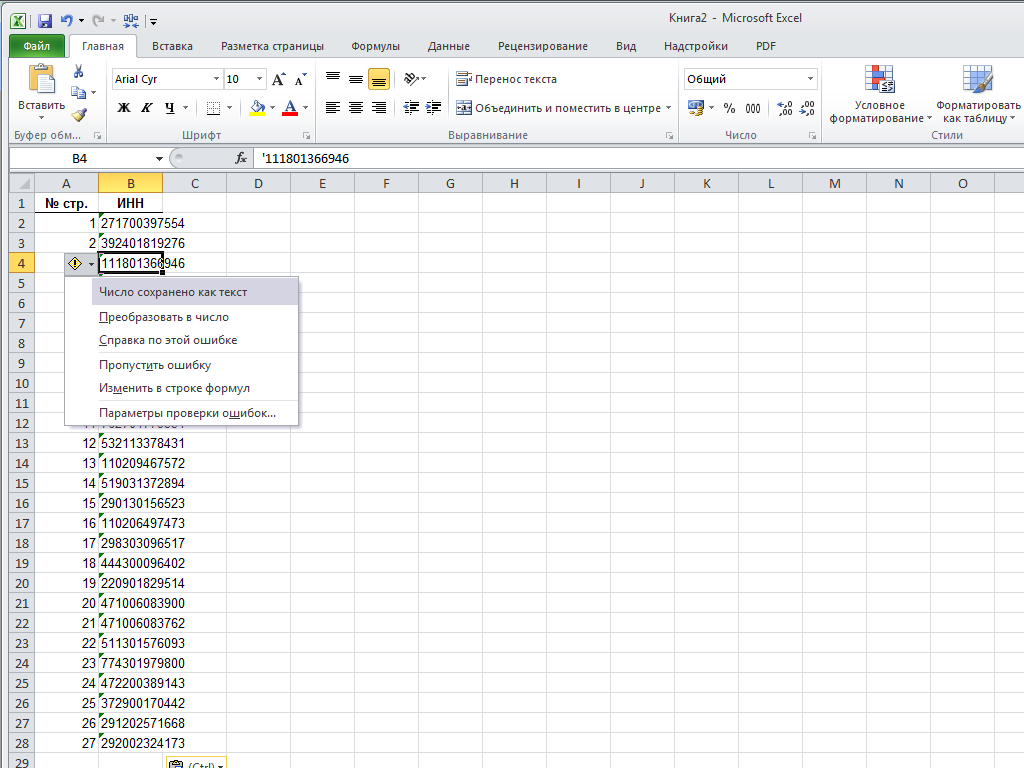The image size is (1024, 768).
Task: Open font color dropdown arrow
Action: [x=306, y=108]
